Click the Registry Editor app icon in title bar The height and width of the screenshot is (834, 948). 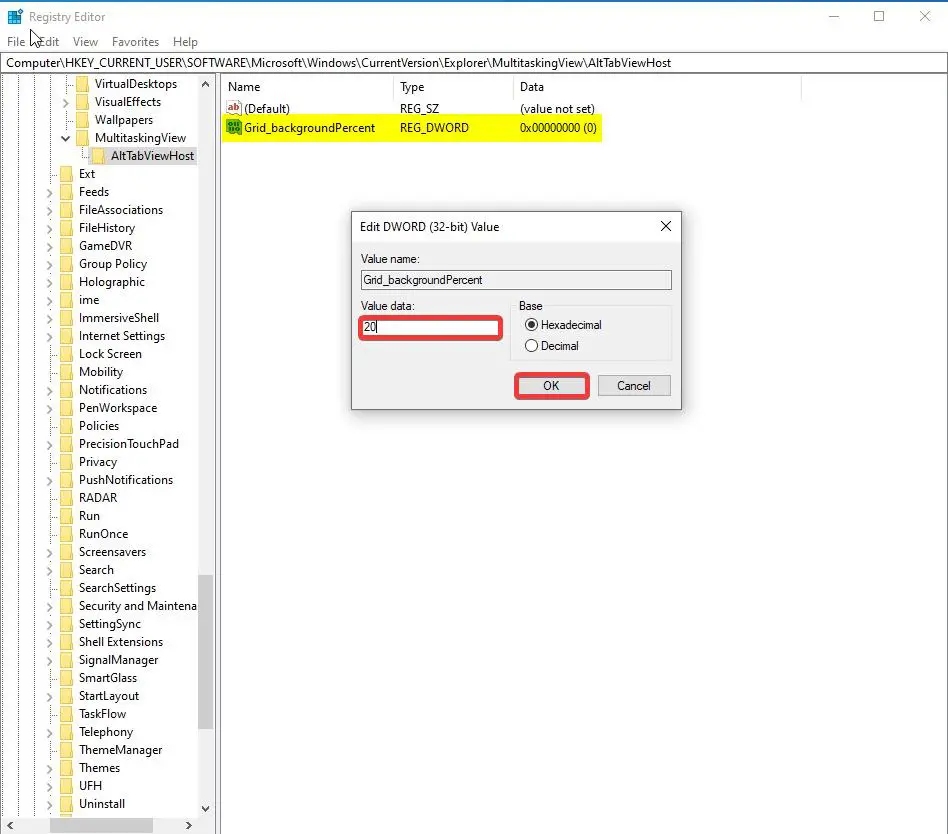coord(15,16)
